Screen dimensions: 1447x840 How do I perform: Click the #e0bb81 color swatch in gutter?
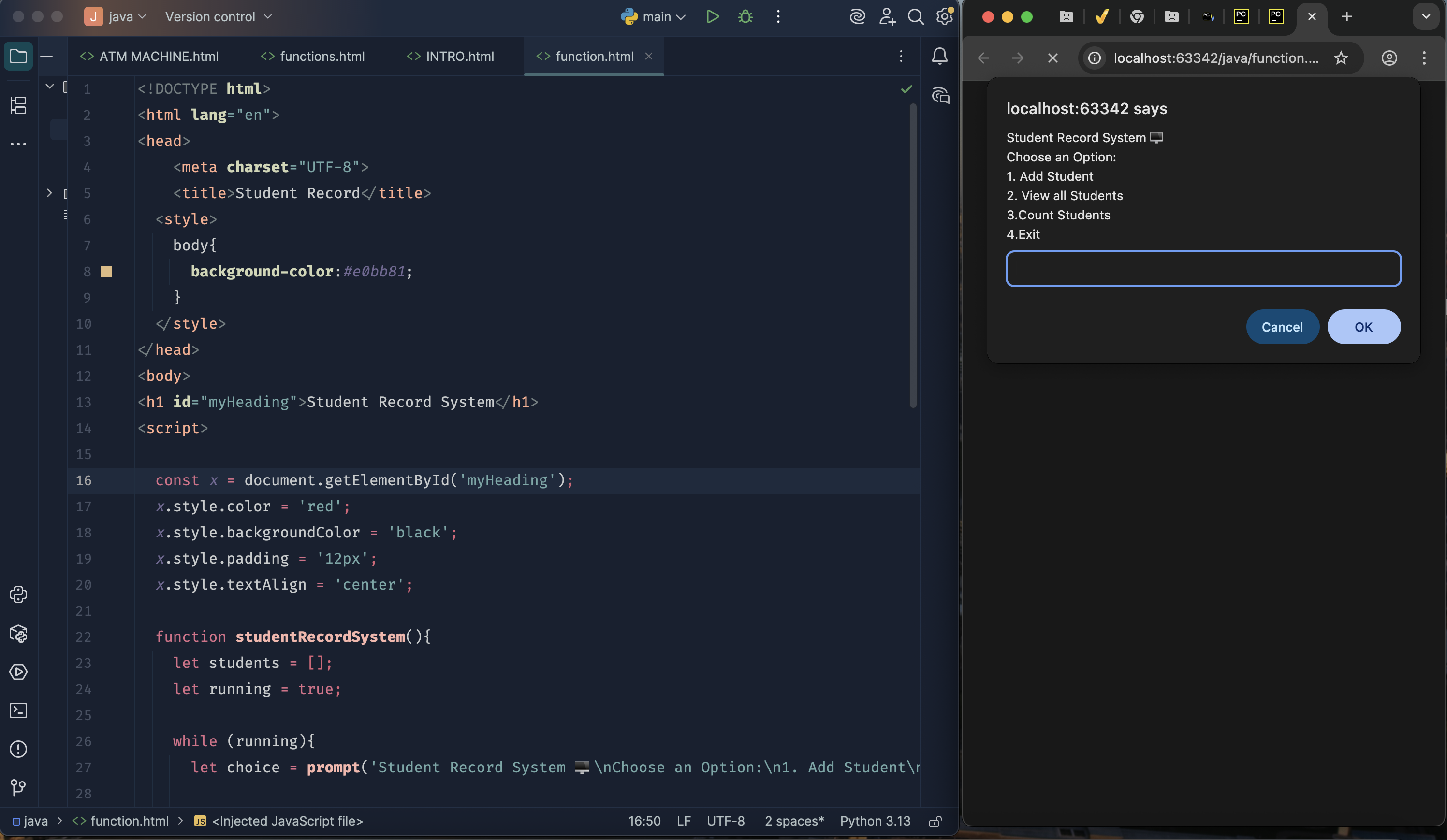click(106, 272)
